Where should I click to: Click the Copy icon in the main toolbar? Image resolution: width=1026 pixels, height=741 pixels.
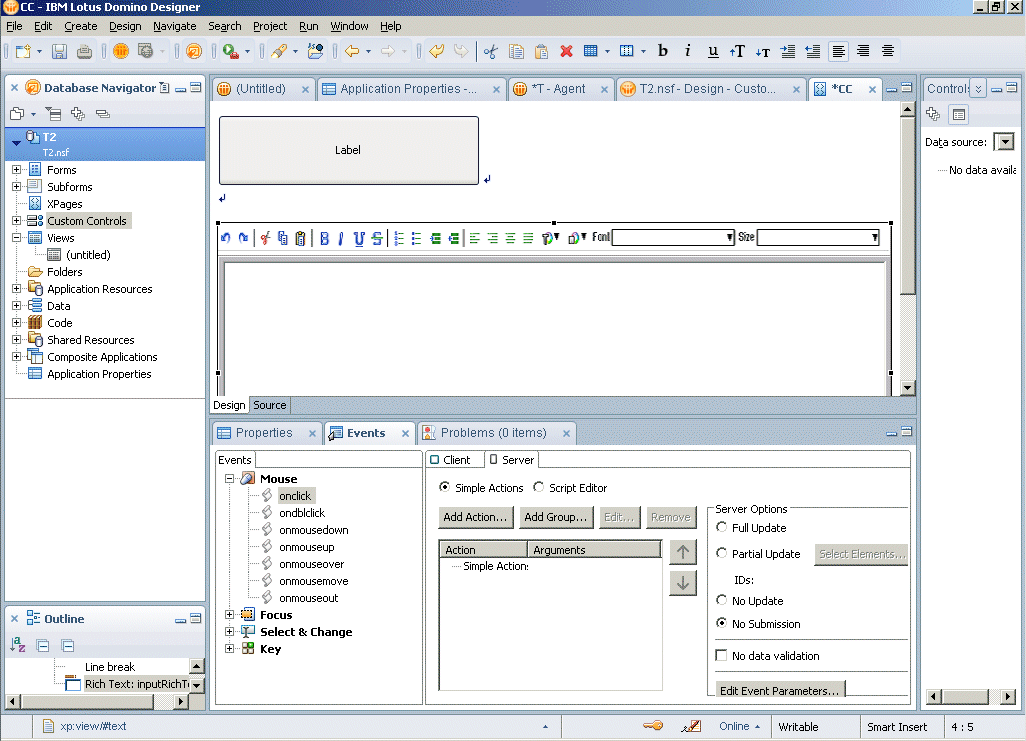pos(516,51)
